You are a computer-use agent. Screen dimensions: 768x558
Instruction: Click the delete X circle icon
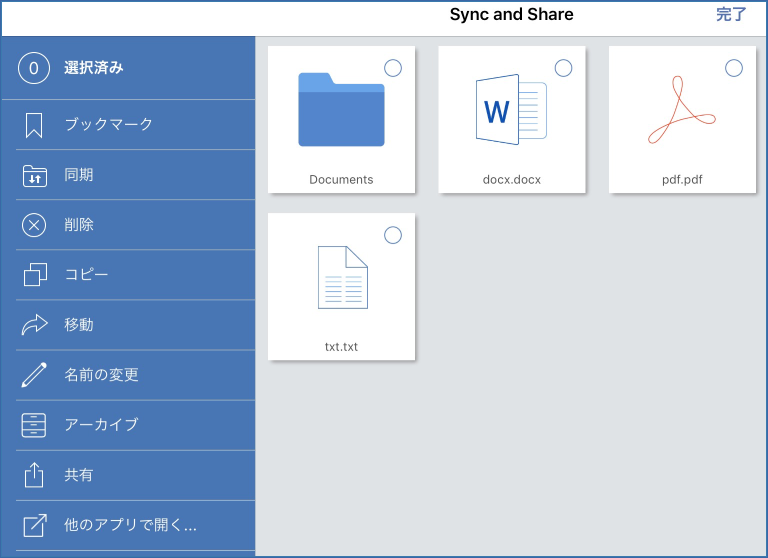(34, 225)
